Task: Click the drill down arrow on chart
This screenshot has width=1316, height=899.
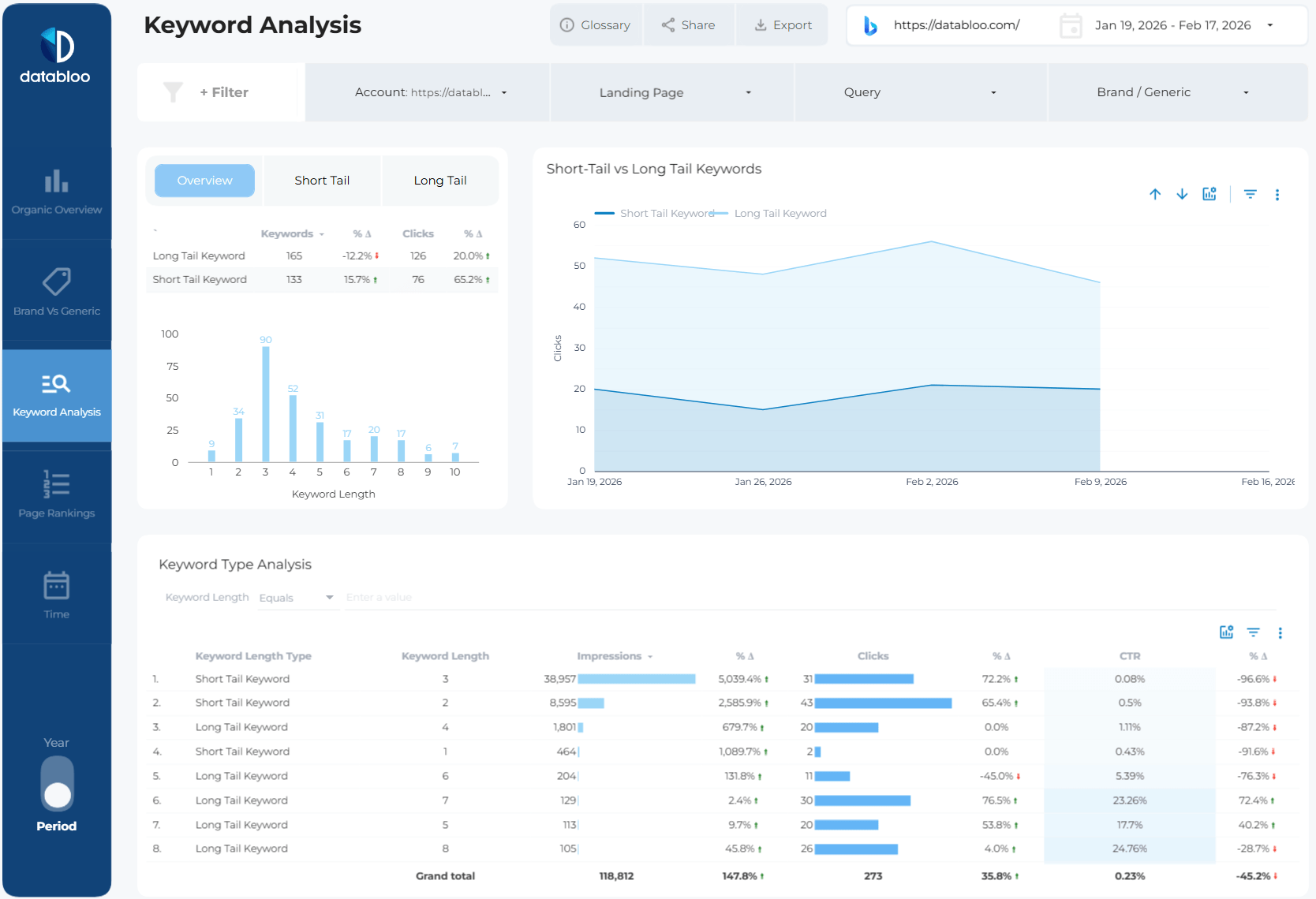Action: click(x=1182, y=194)
